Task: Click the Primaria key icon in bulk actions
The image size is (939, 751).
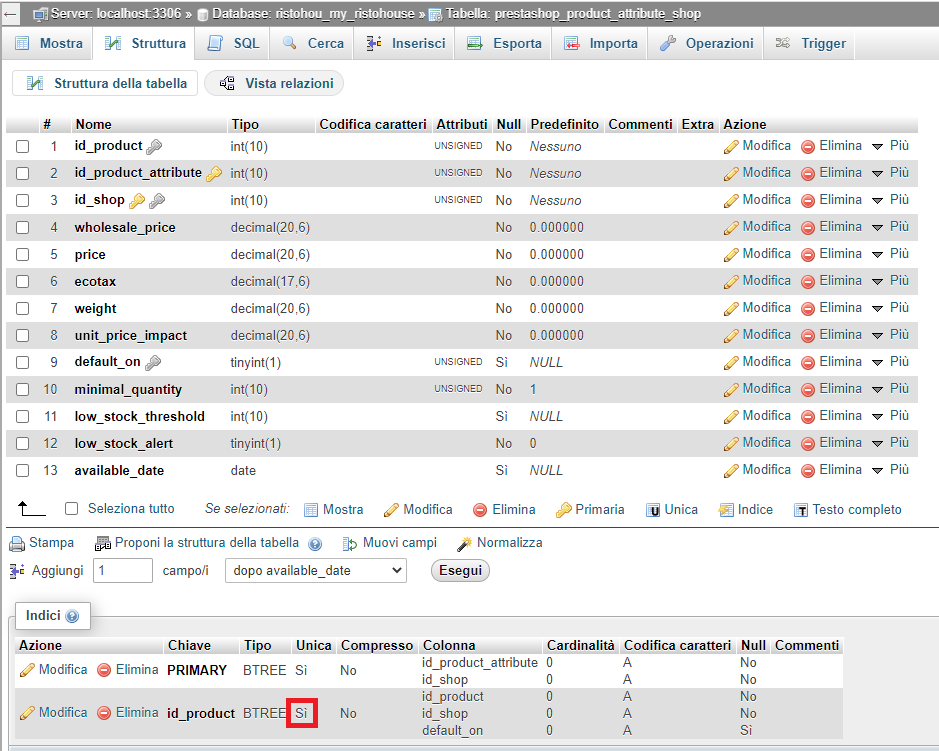Action: 564,510
